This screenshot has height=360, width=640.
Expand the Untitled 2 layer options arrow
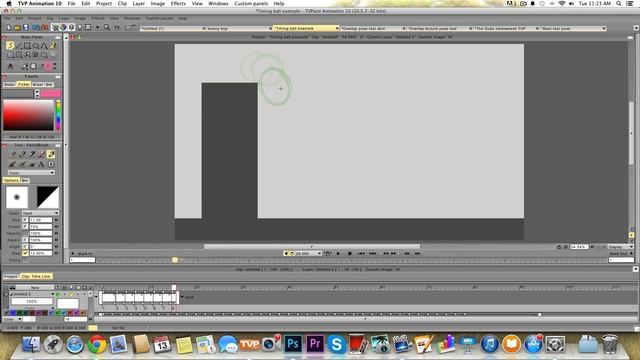click(x=53, y=294)
